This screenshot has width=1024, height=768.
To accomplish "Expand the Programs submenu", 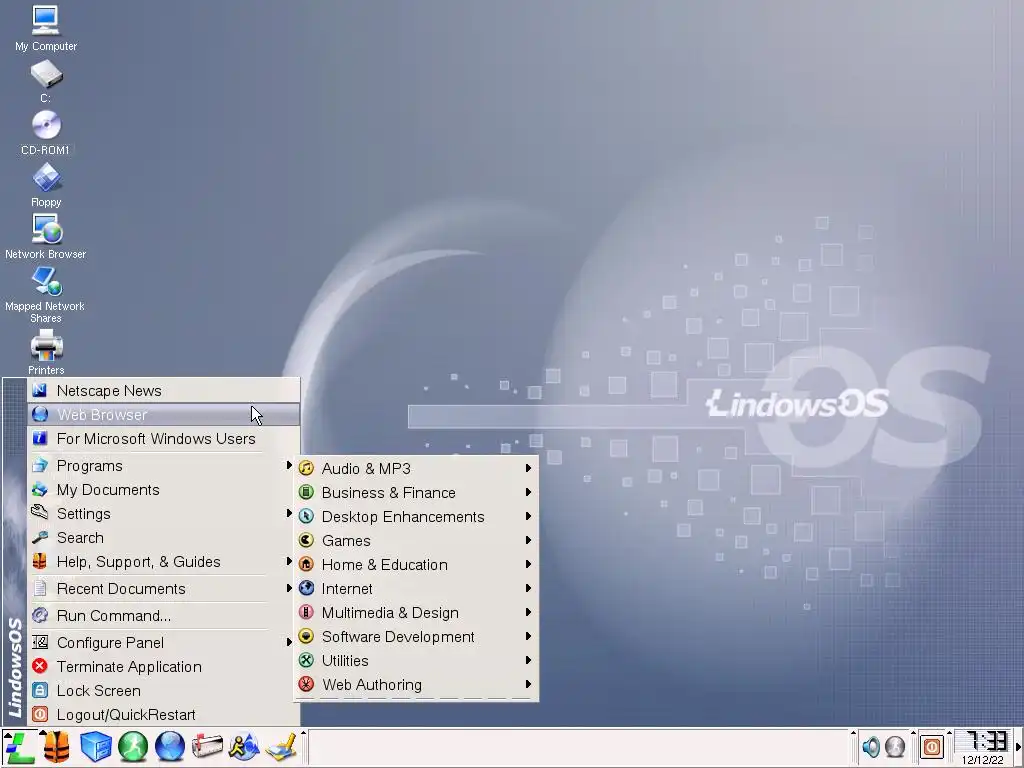I will [164, 466].
